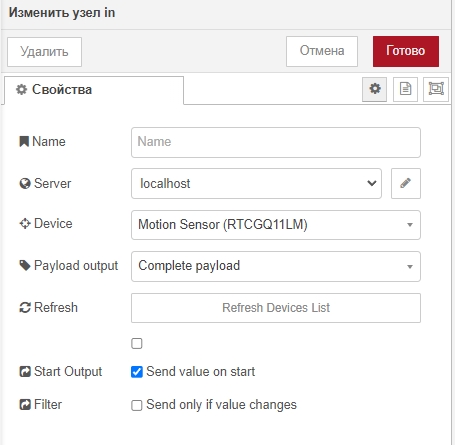Click the refresh arrows icon beside Refresh
The image size is (455, 445).
[x=25, y=307]
